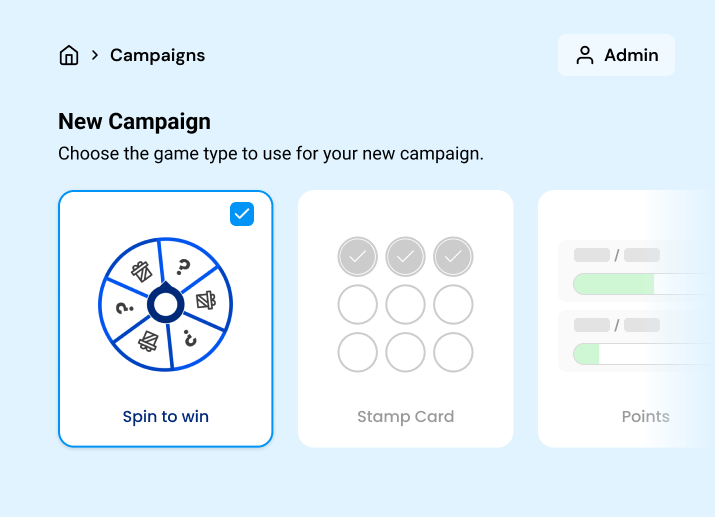
Task: Click the Spin to win label
Action: pos(165,416)
